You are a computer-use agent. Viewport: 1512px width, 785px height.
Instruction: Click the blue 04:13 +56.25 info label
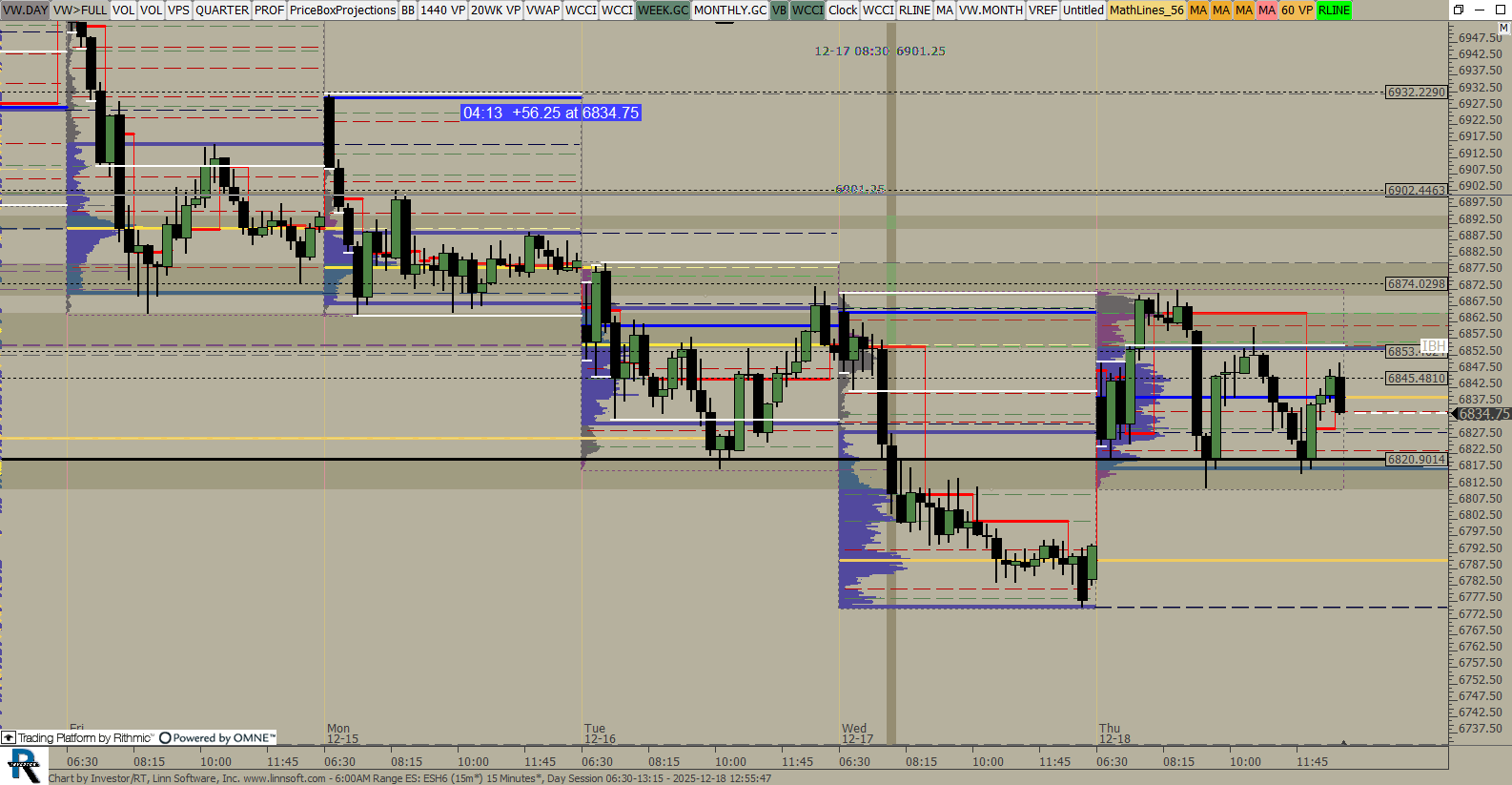[x=551, y=113]
